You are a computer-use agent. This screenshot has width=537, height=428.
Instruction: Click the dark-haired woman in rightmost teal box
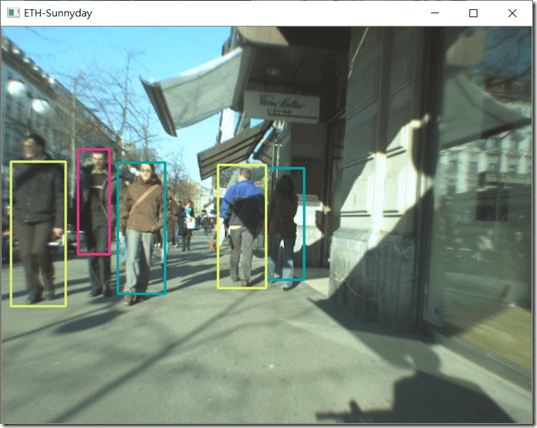pyautogui.click(x=286, y=224)
